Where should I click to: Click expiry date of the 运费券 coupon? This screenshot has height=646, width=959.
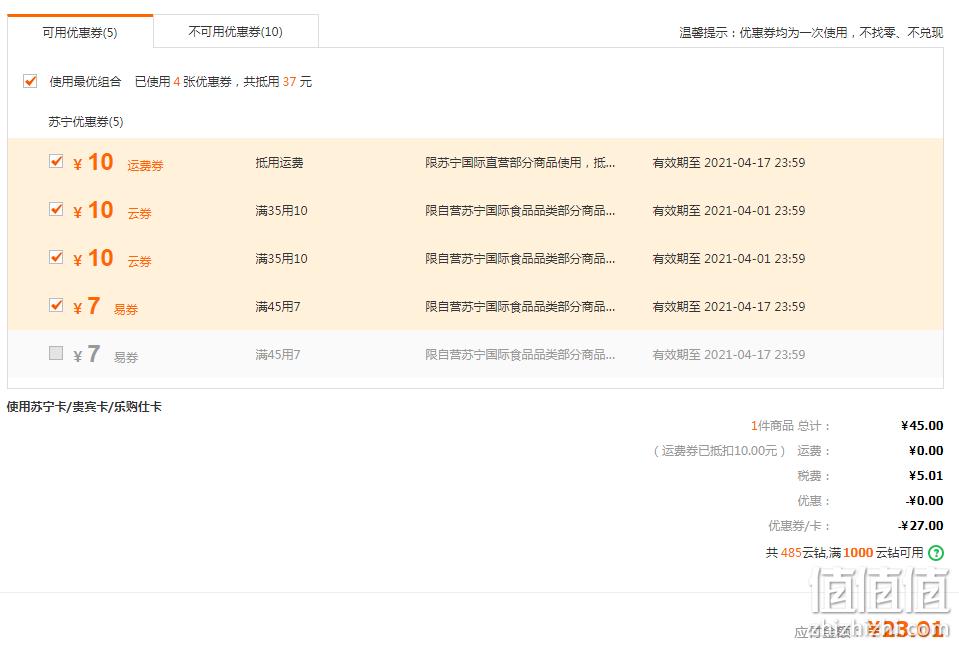(x=728, y=163)
